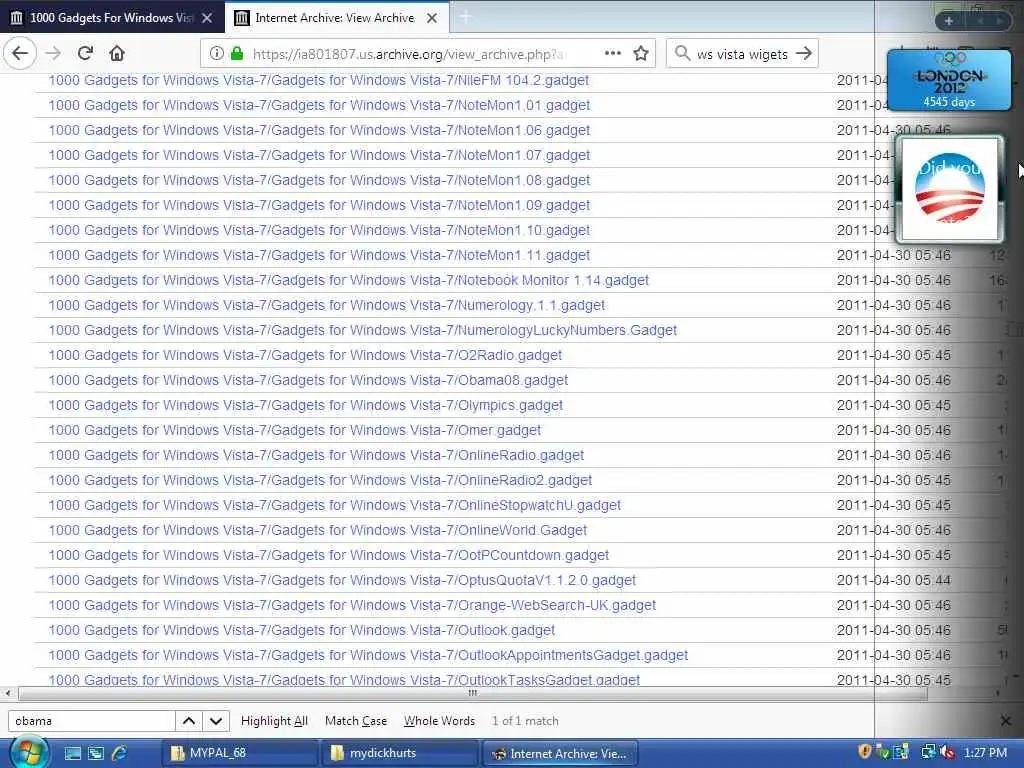This screenshot has width=1024, height=768.
Task: Click Switch between windows quick launch icon
Action: point(96,753)
